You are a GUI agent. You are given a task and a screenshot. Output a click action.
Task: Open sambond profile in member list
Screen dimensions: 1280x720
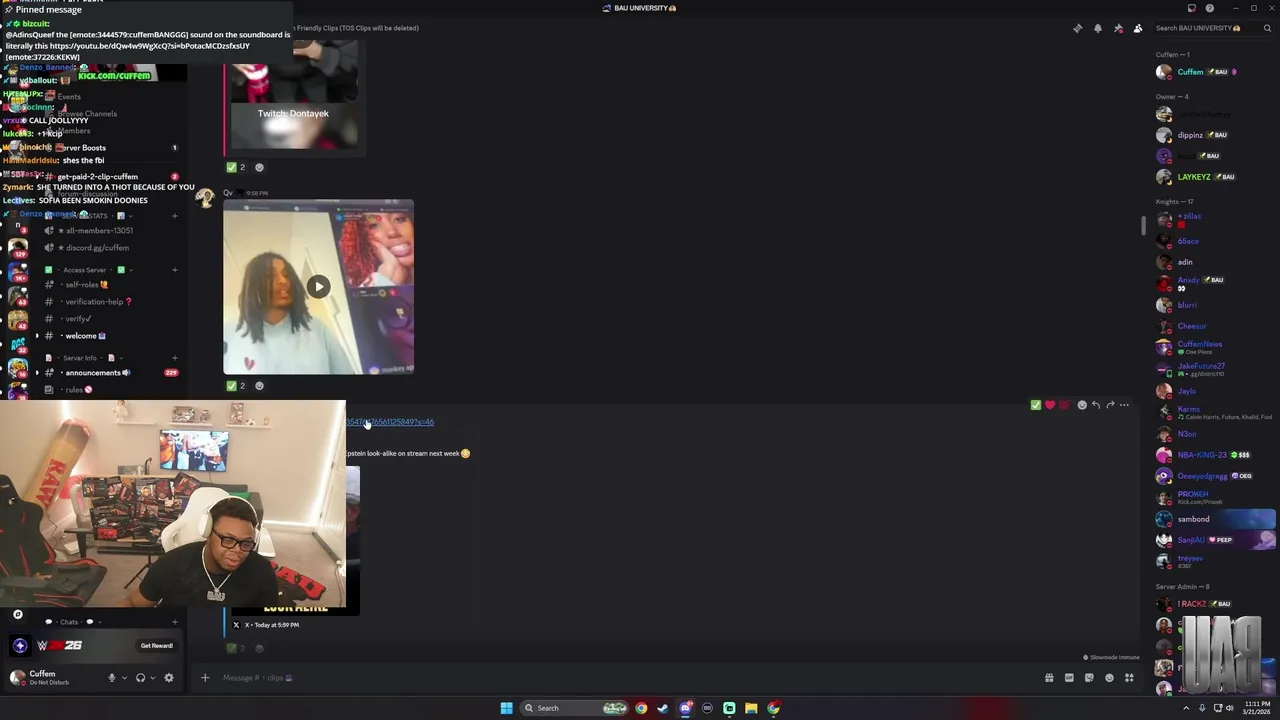tap(1214, 519)
